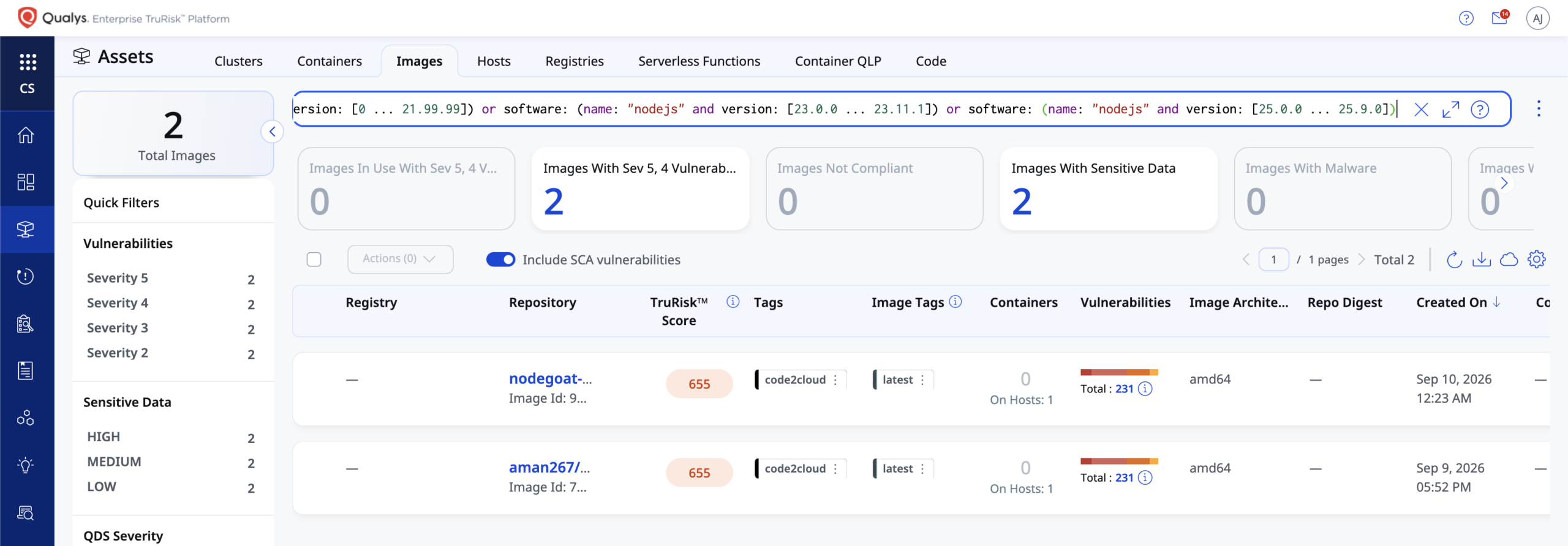The image size is (1568, 546).
Task: Open the nodegoat repository link
Action: click(550, 379)
